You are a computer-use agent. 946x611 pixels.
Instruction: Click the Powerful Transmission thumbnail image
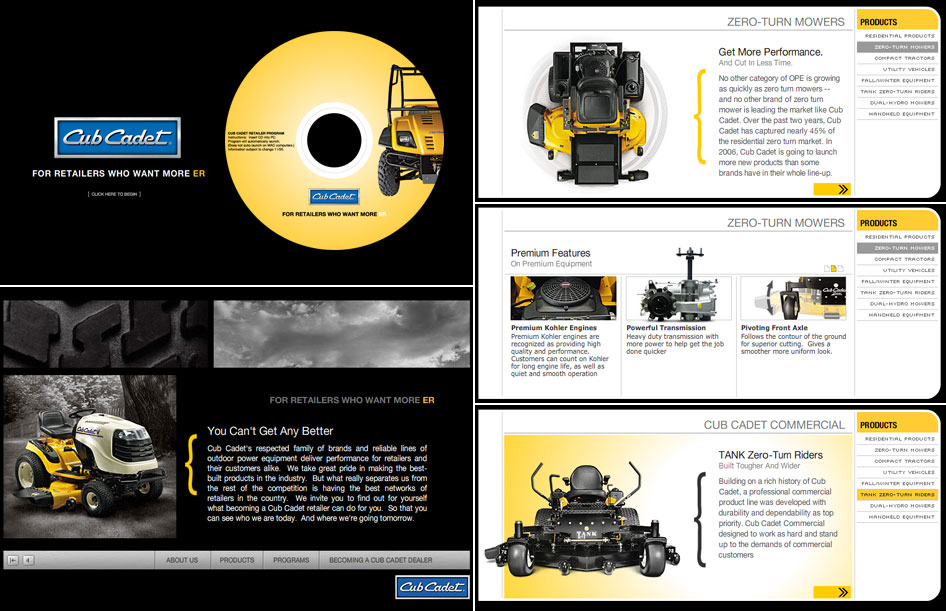coord(678,298)
